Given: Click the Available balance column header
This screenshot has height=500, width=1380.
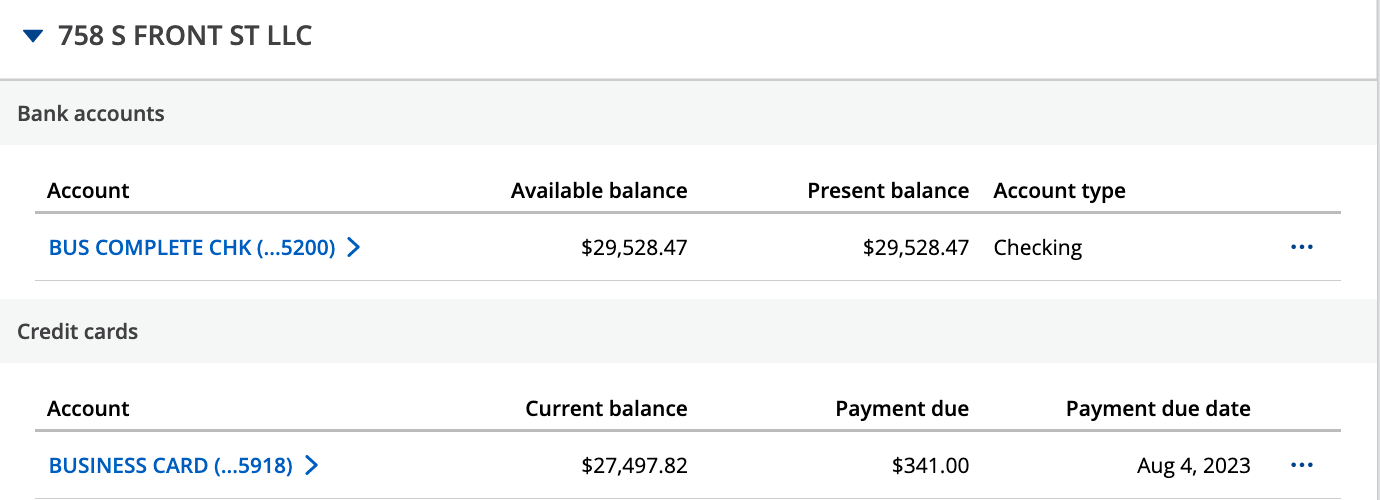Looking at the screenshot, I should pyautogui.click(x=599, y=190).
